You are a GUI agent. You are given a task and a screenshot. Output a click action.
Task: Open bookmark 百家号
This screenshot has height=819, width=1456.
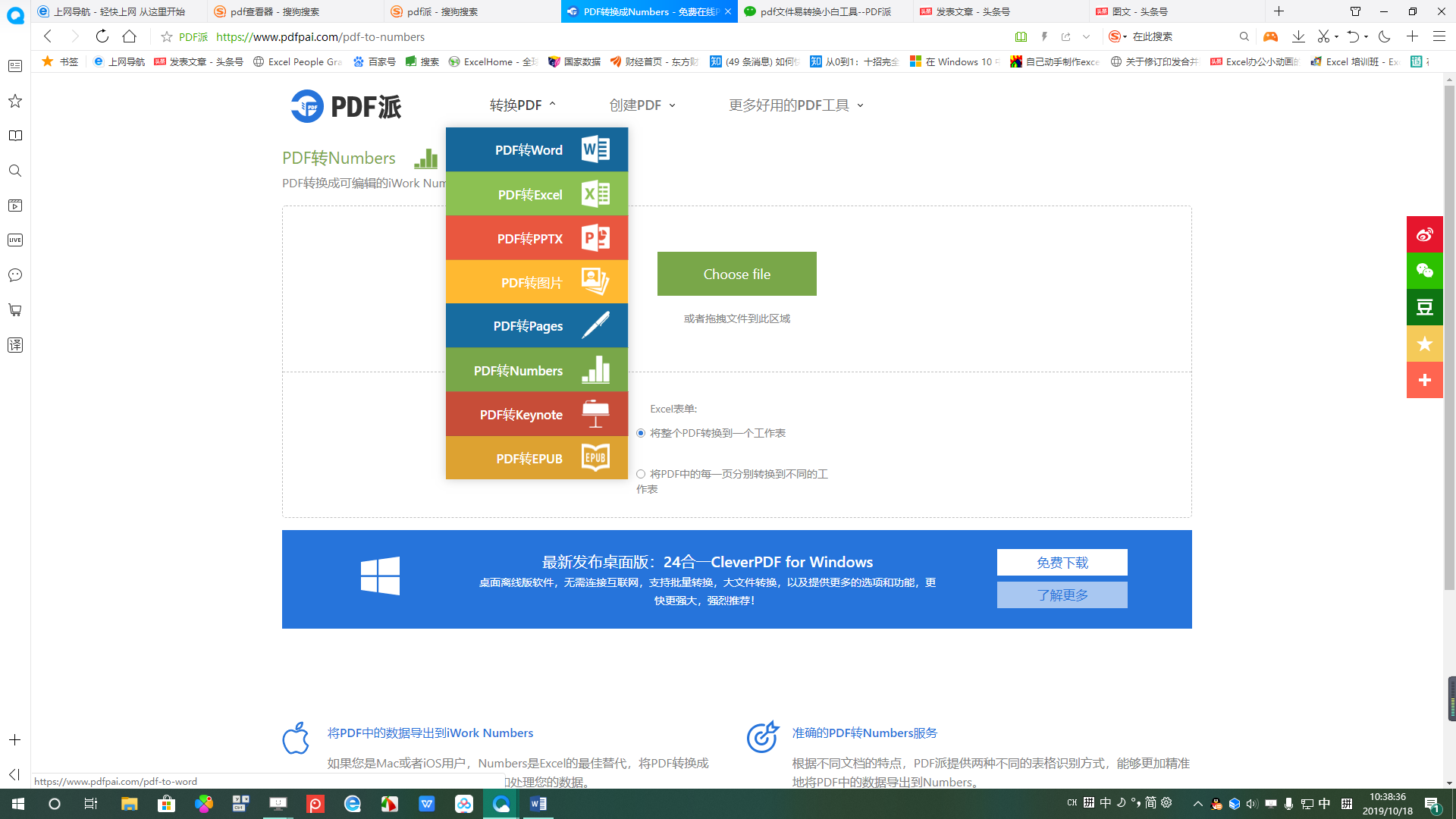click(x=375, y=61)
